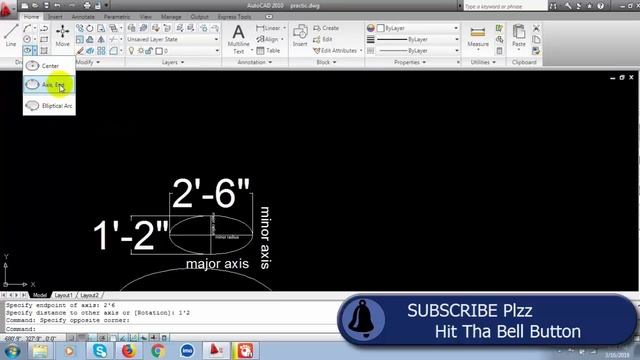Select the Circle tool
The width and height of the screenshot is (640, 360).
point(27,39)
